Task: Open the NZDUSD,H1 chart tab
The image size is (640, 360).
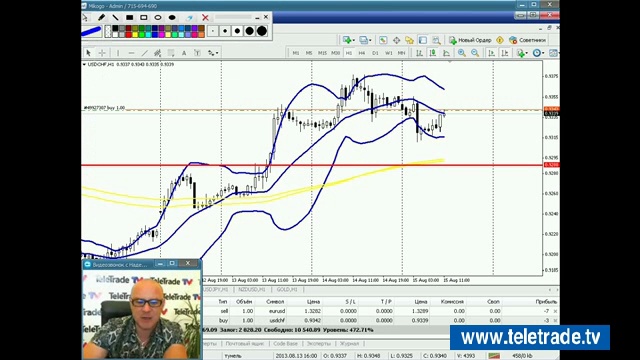Action: pyautogui.click(x=251, y=289)
